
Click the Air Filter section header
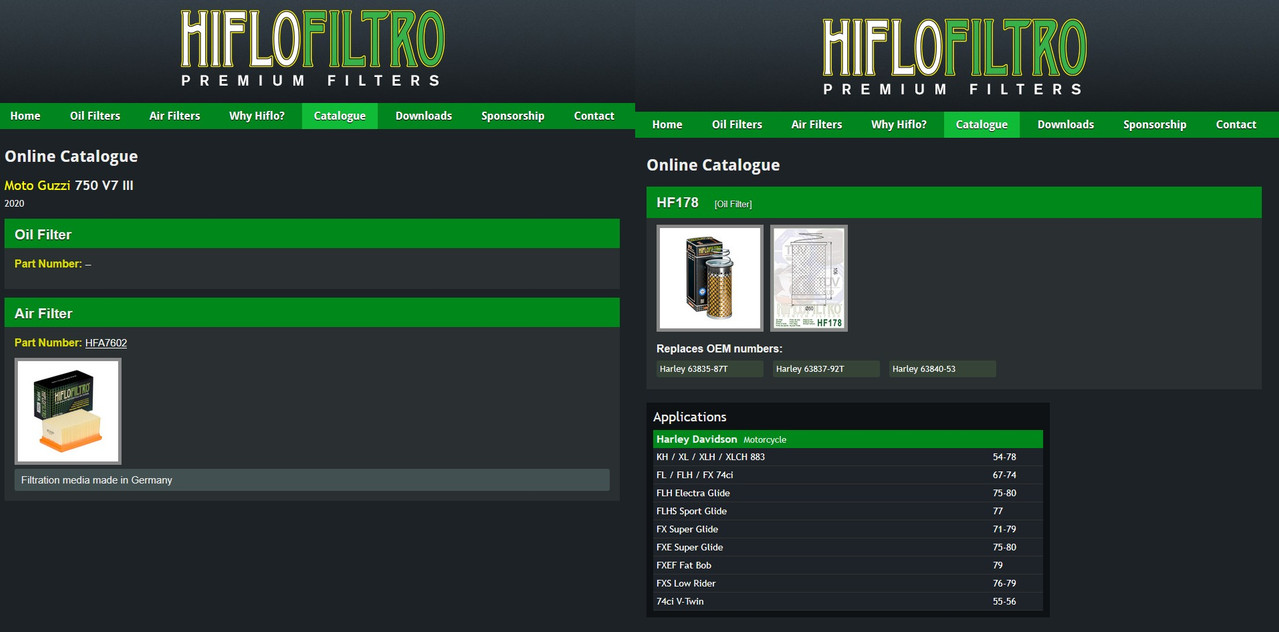312,313
